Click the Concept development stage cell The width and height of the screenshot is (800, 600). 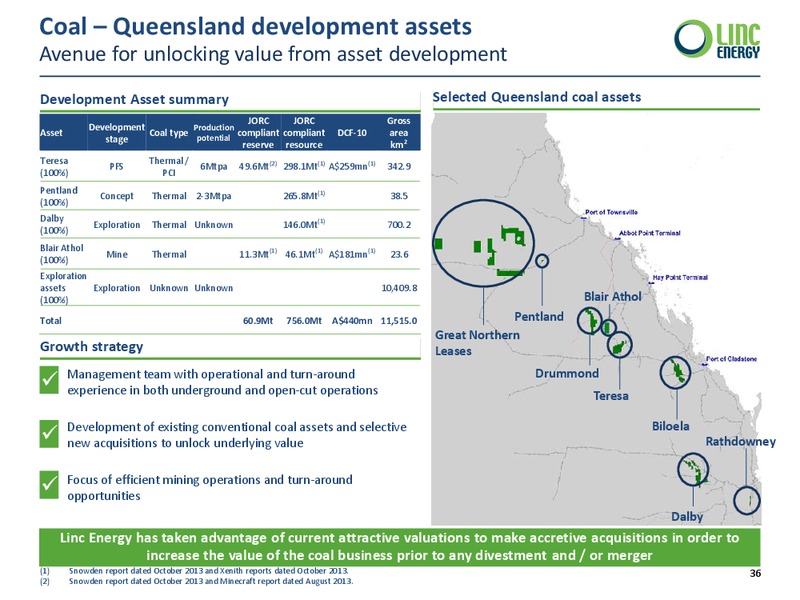pos(117,196)
